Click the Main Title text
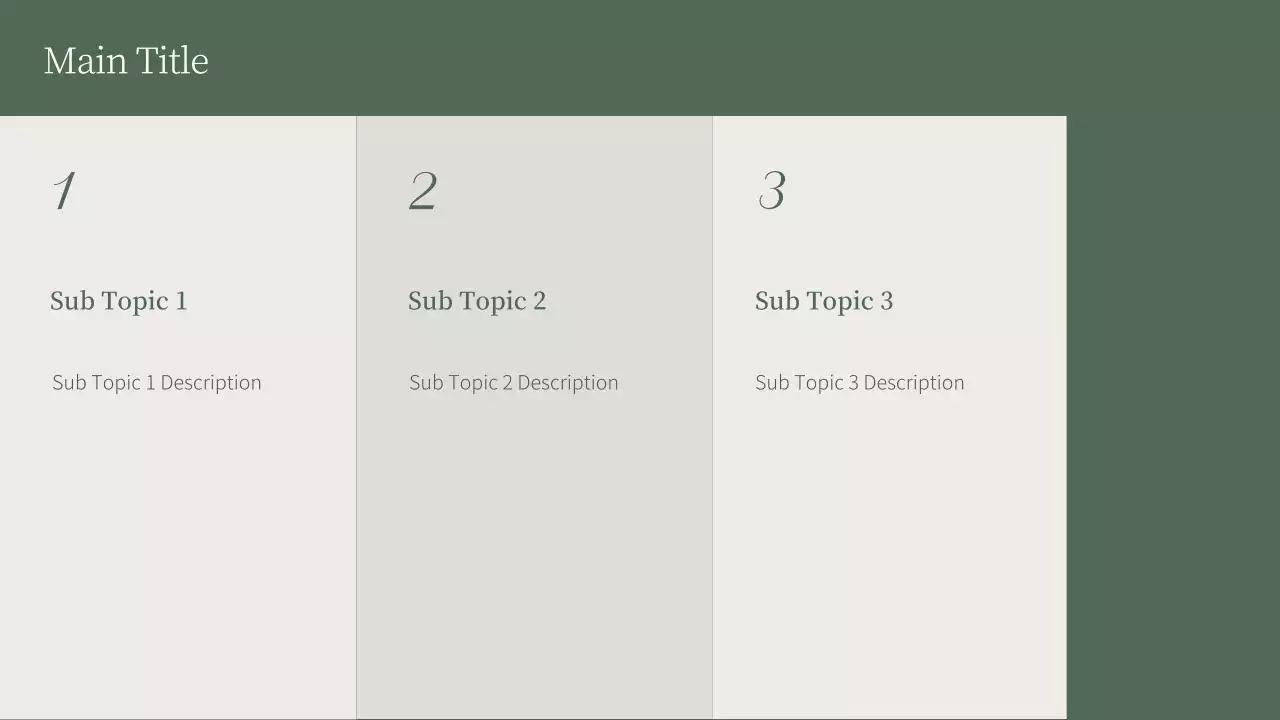 point(126,61)
